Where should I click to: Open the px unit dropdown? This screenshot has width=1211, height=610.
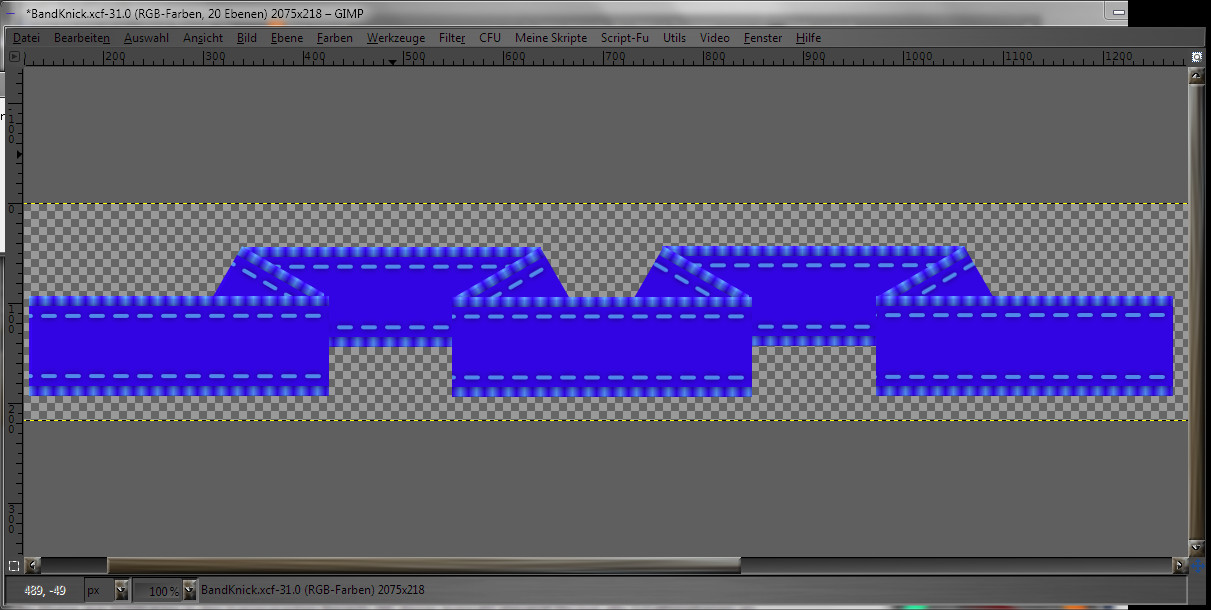pyautogui.click(x=121, y=591)
